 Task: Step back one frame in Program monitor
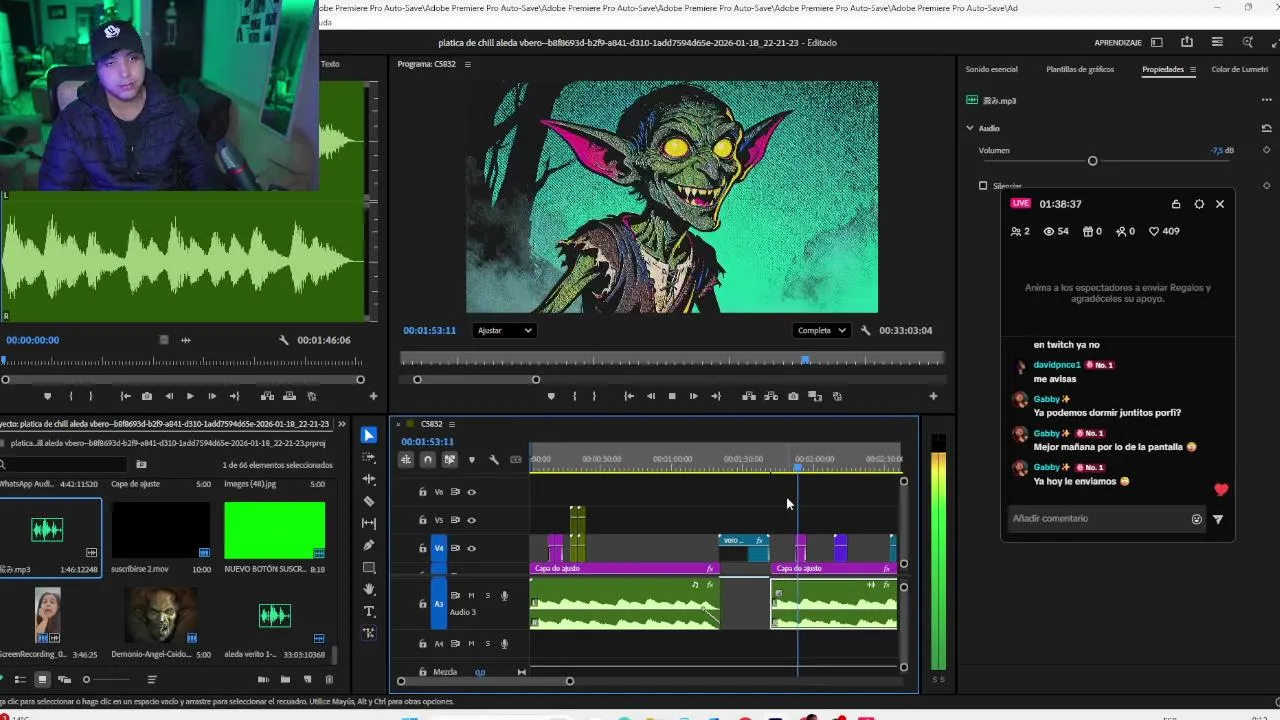pos(650,396)
